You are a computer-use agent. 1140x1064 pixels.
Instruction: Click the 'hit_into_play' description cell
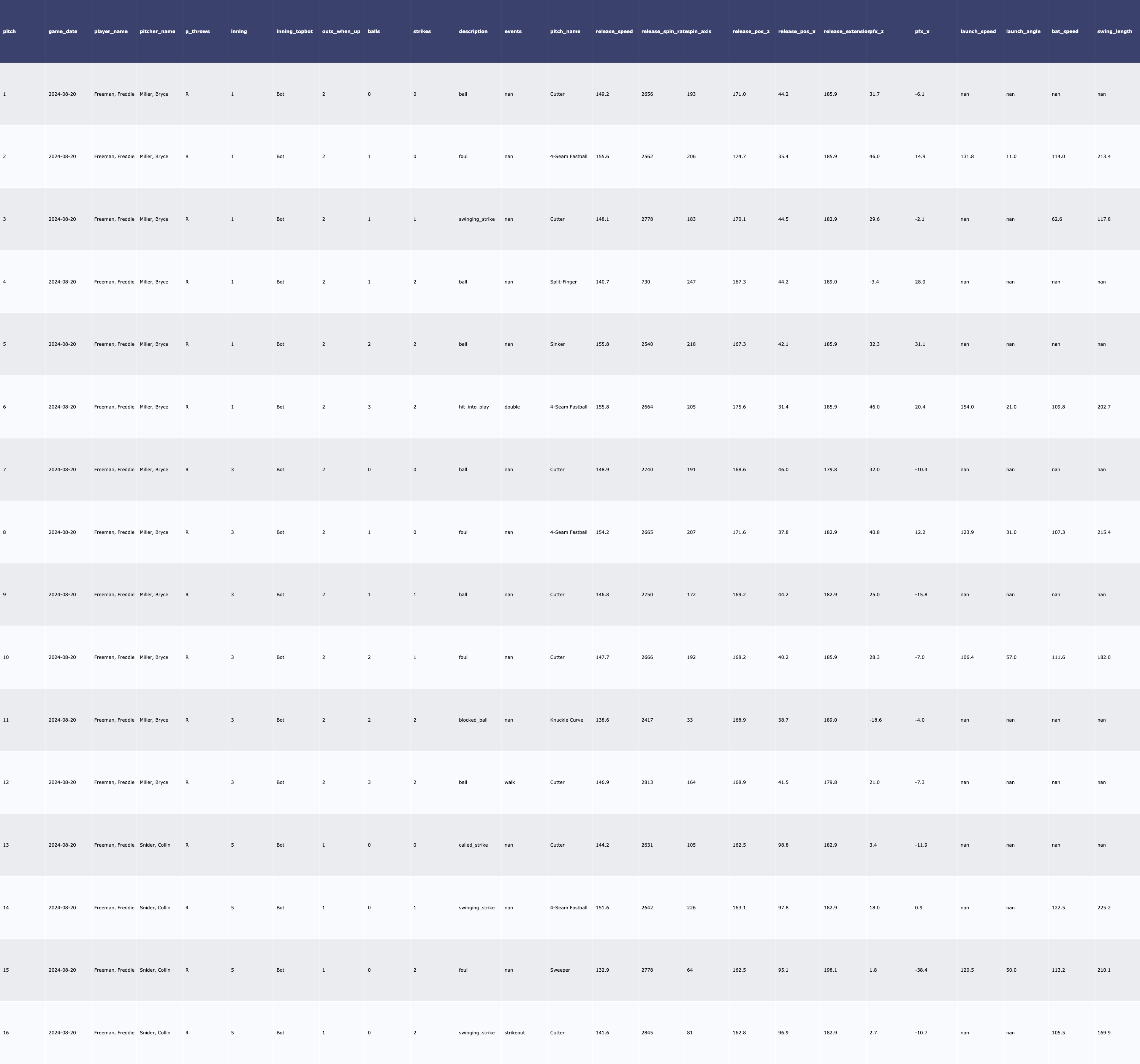click(473, 407)
